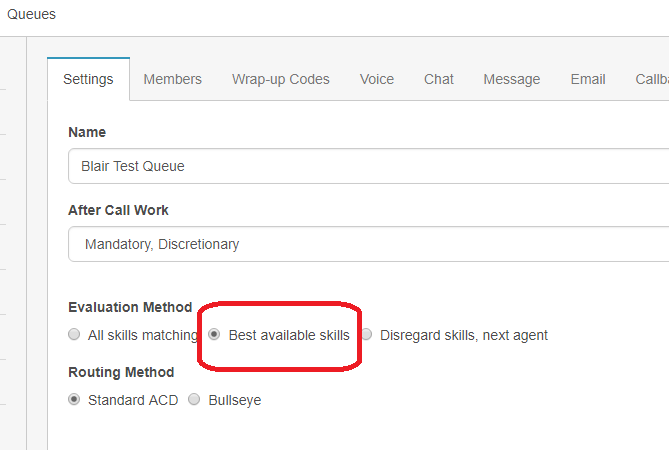Click the Evaluation Method label
Image resolution: width=669 pixels, height=450 pixels.
[x=130, y=307]
